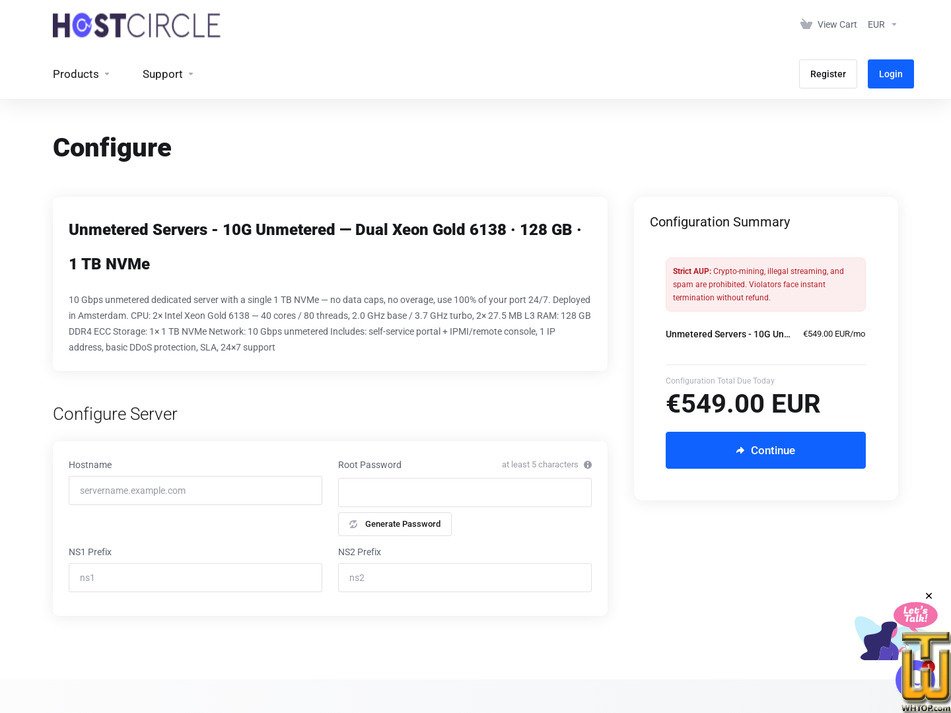Click the blue Login button
The height and width of the screenshot is (713, 951).
click(x=890, y=74)
